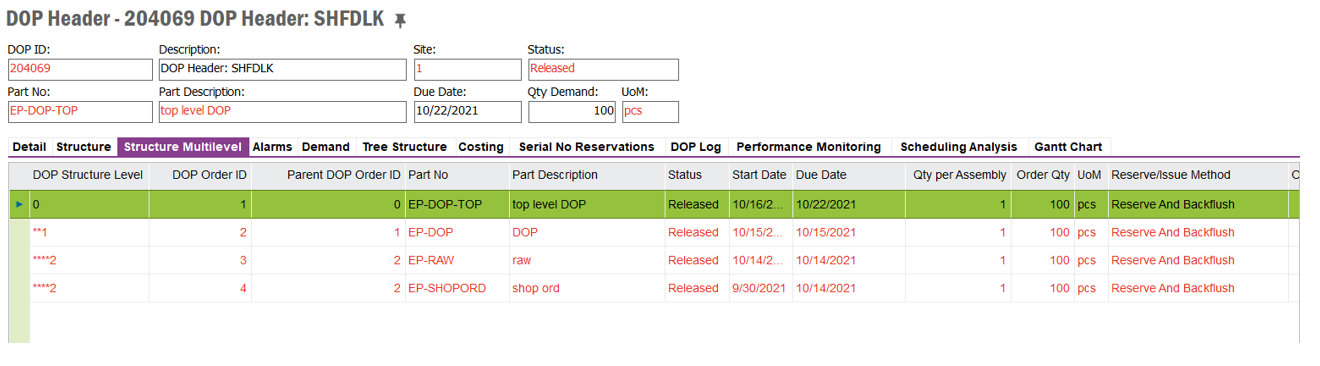This screenshot has width=1320, height=366.
Task: Focus the Description input field
Action: [x=282, y=69]
